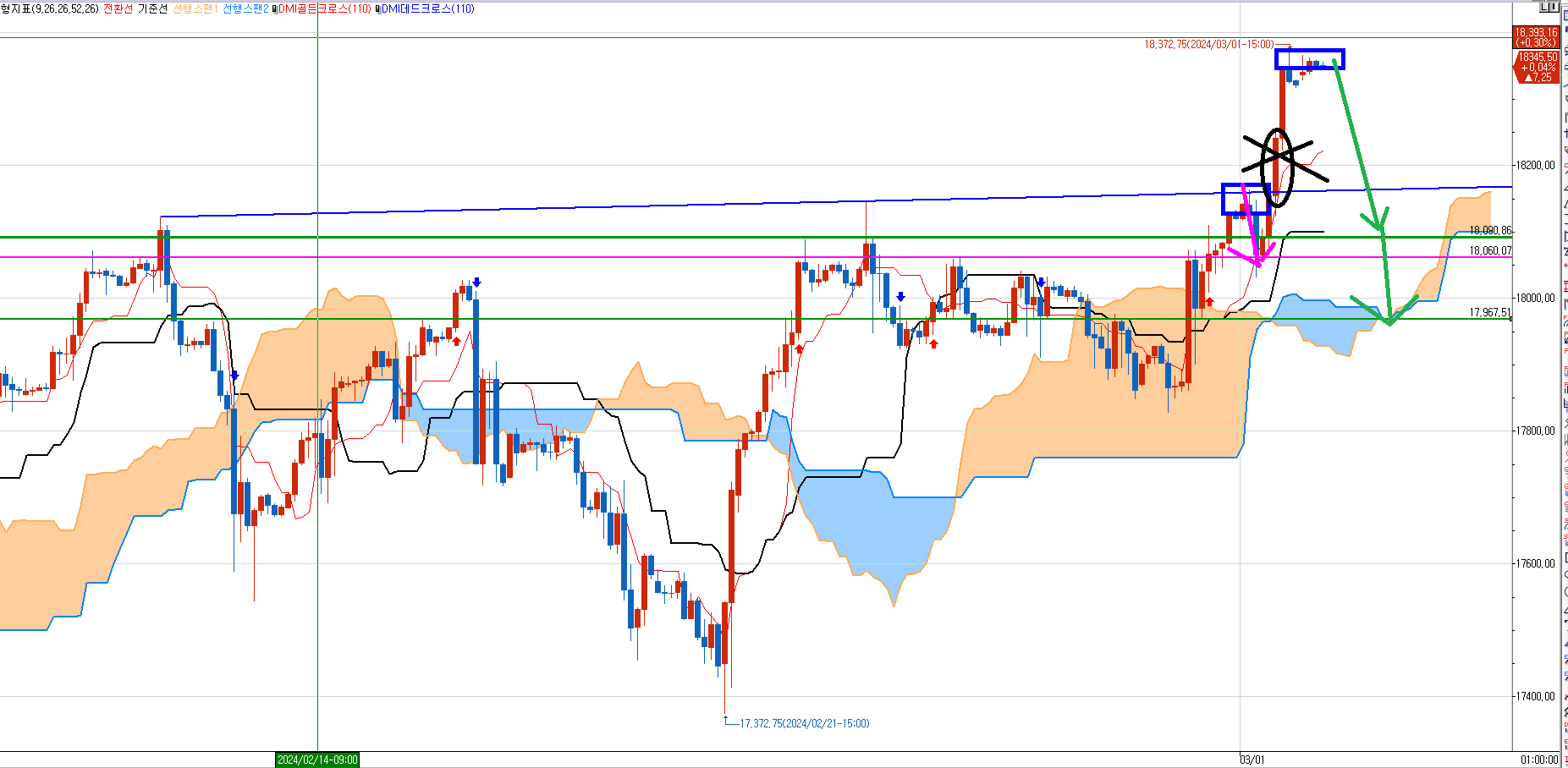Select the 기준선 legend label

pyautogui.click(x=152, y=8)
